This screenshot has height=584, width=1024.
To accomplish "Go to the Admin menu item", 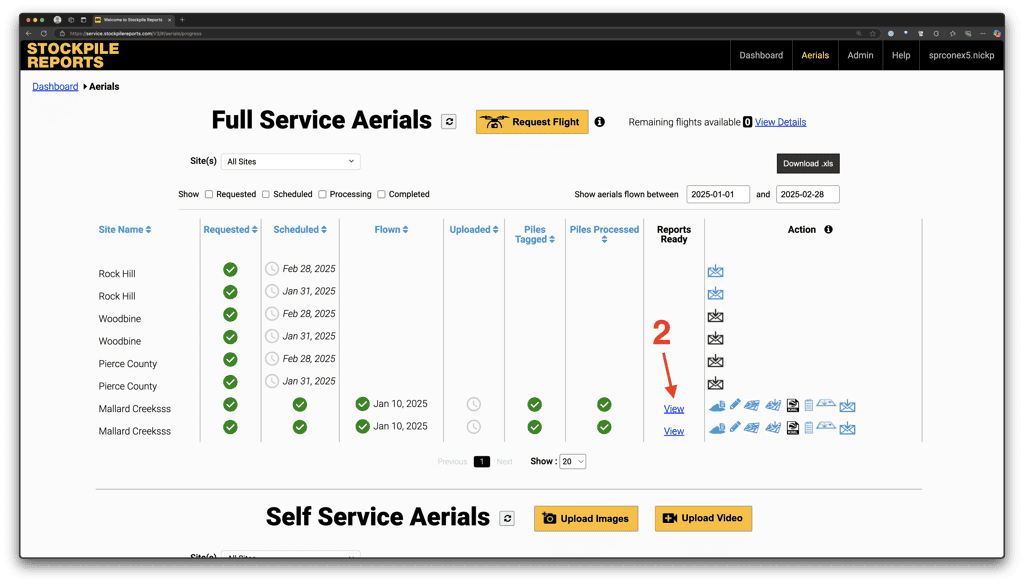I will (x=860, y=55).
